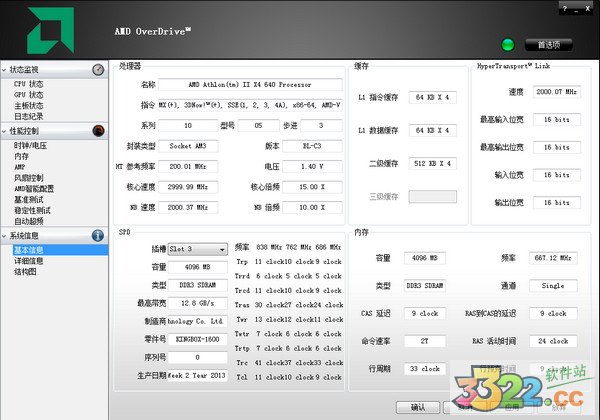Open 稳定性测试 in the sidebar
The image size is (600, 420).
32,210
